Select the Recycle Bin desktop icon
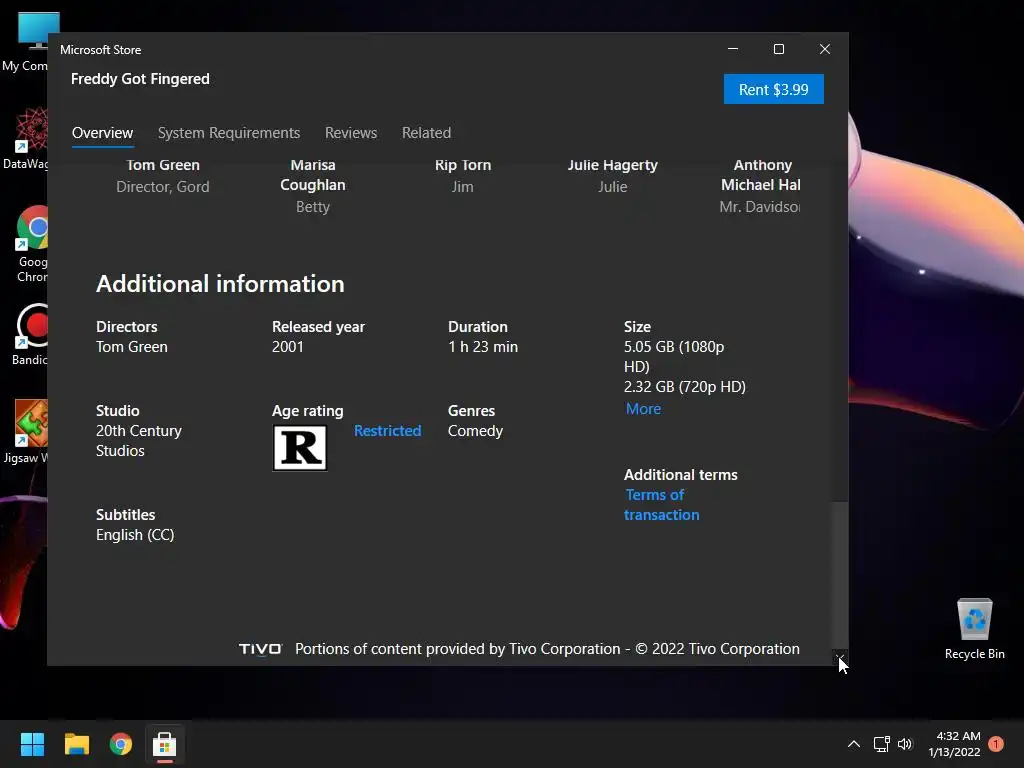The height and width of the screenshot is (768, 1024). point(974,630)
